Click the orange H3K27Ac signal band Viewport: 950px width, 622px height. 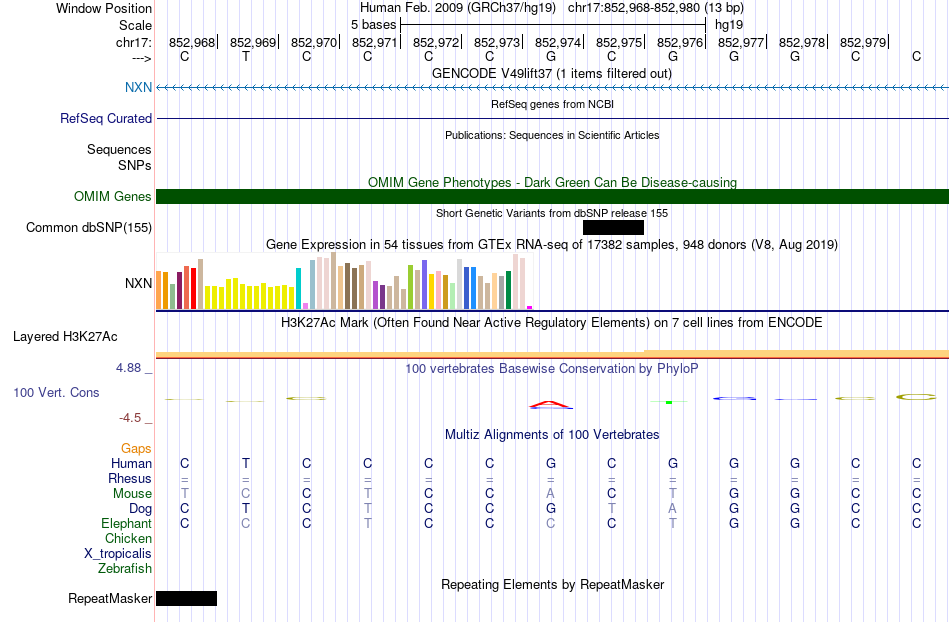pos(552,354)
